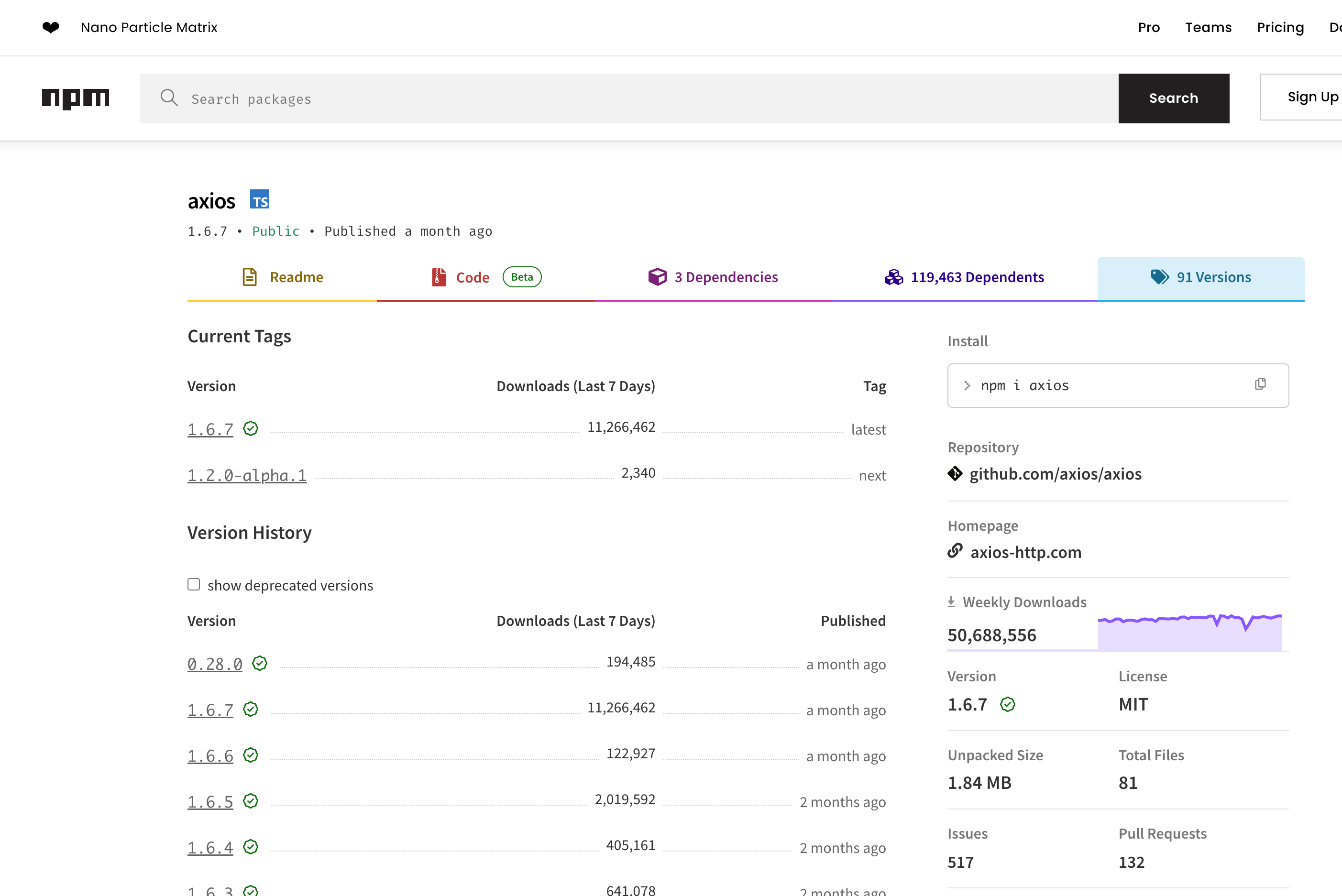
Task: Click provenance badge beside 1.6.5
Action: [x=250, y=801]
